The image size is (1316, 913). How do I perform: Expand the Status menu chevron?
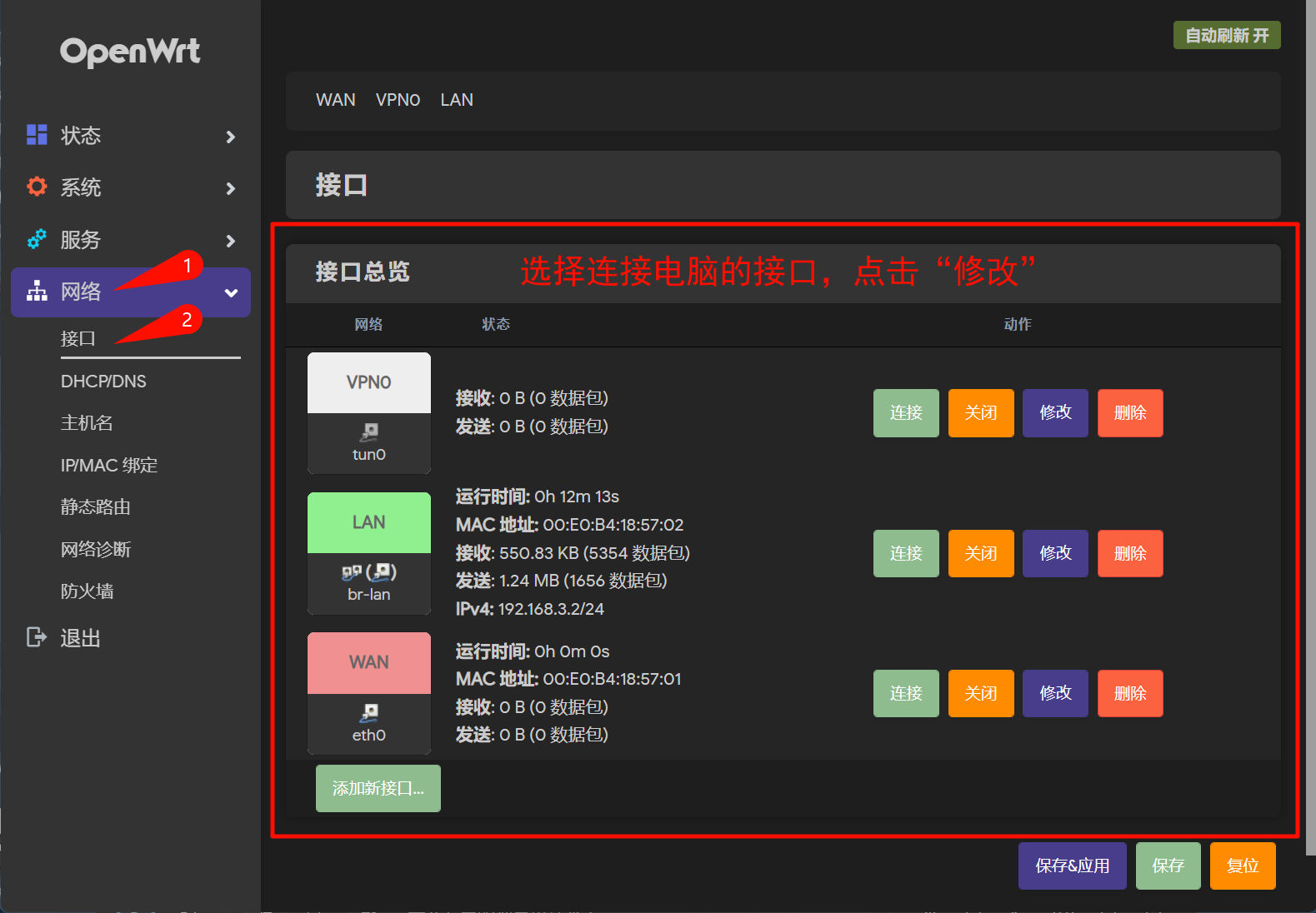[231, 137]
